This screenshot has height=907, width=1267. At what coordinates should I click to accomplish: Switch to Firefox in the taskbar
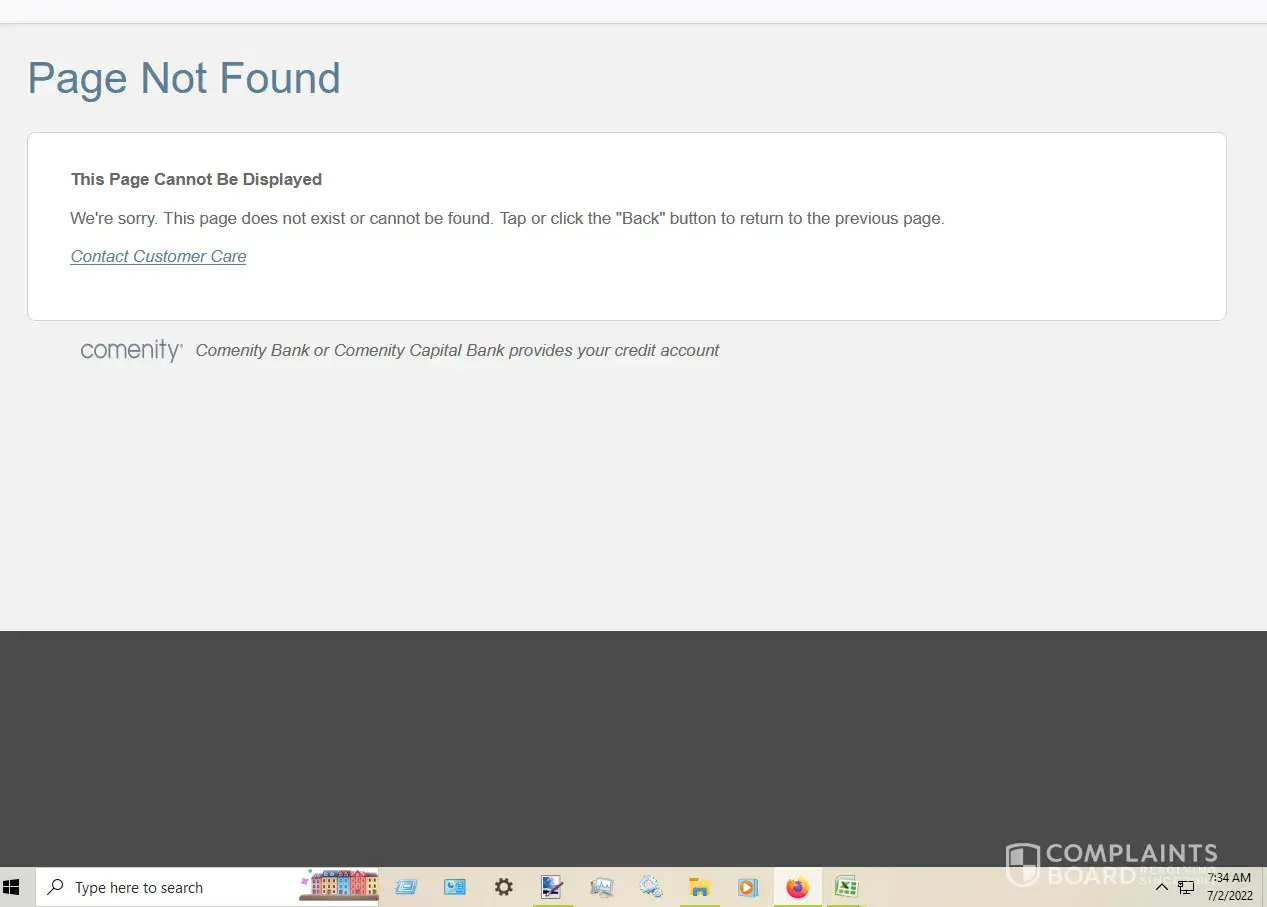797,887
